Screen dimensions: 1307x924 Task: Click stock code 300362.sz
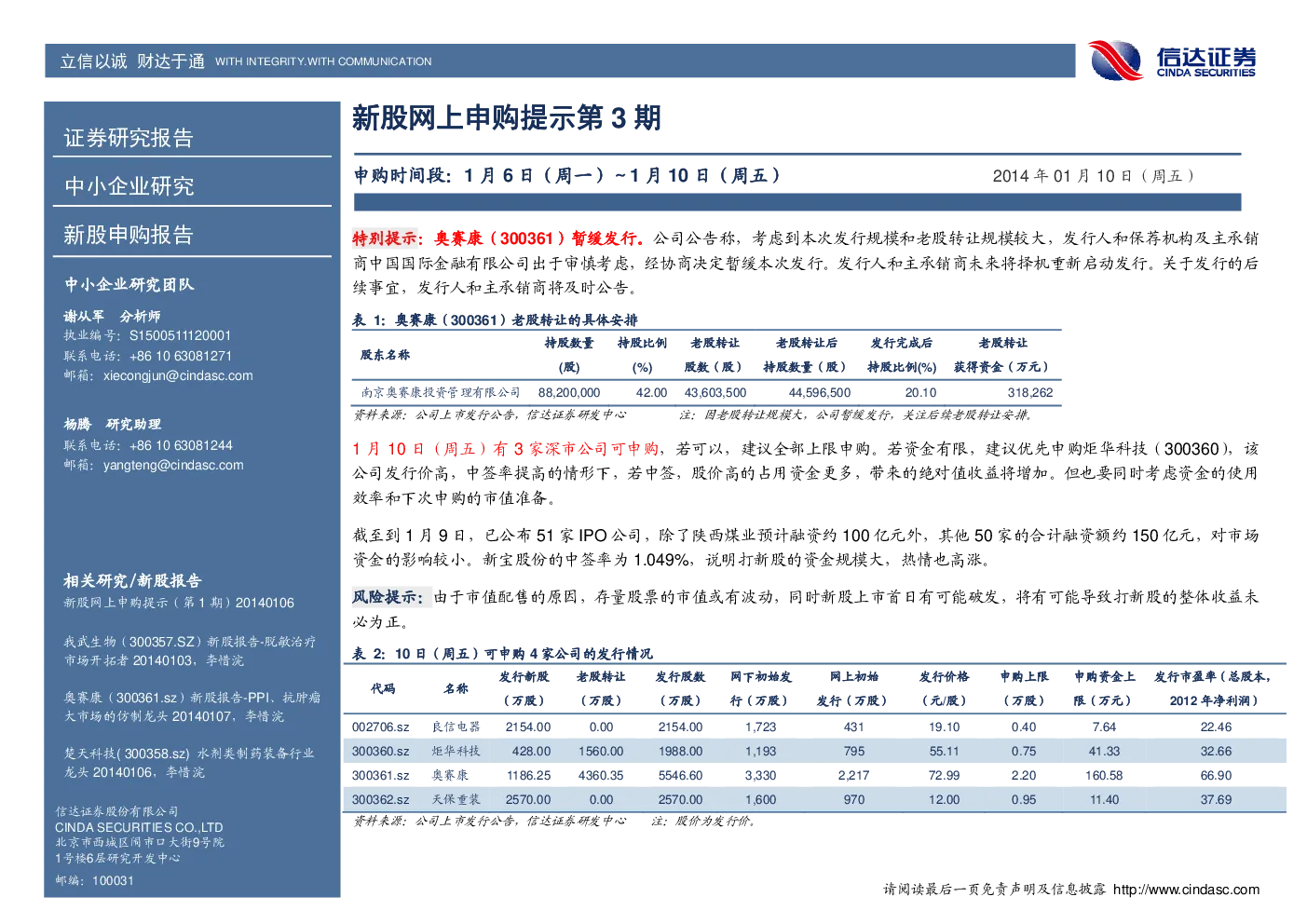(381, 800)
